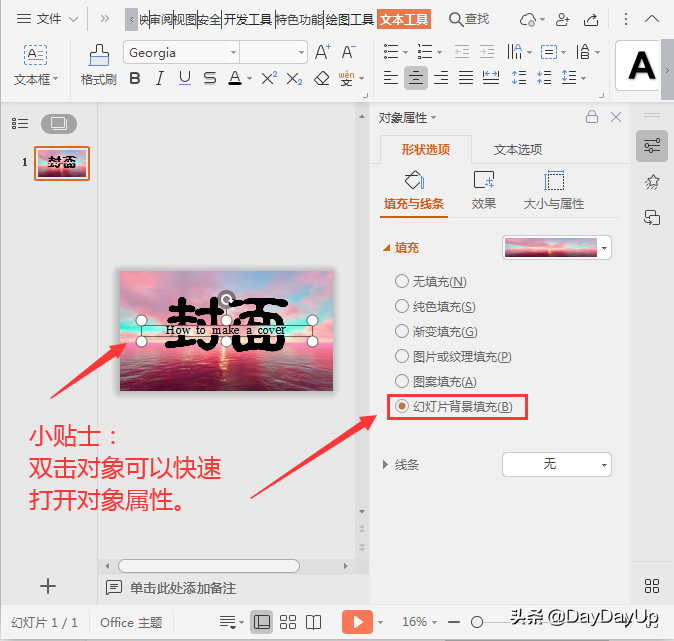
Task: Expand the 线条 line section
Action: click(x=385, y=464)
